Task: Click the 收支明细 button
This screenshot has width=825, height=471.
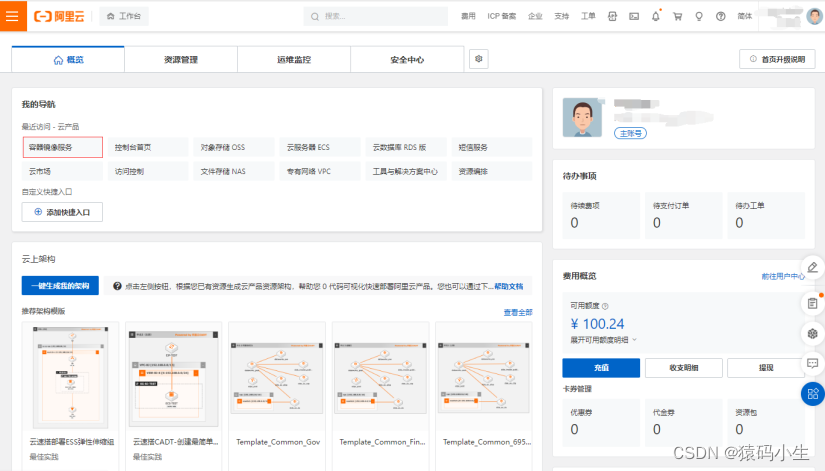Action: coord(683,368)
